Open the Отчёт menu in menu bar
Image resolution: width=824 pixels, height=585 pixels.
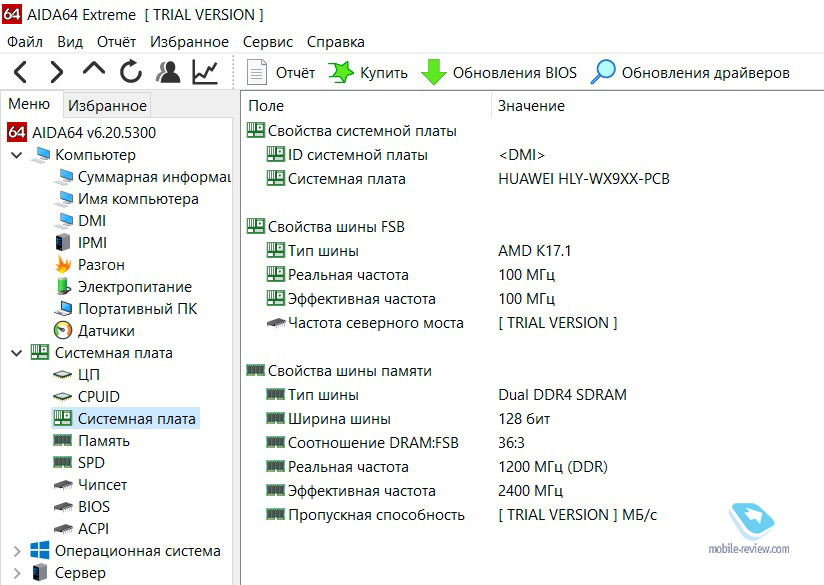(x=116, y=42)
